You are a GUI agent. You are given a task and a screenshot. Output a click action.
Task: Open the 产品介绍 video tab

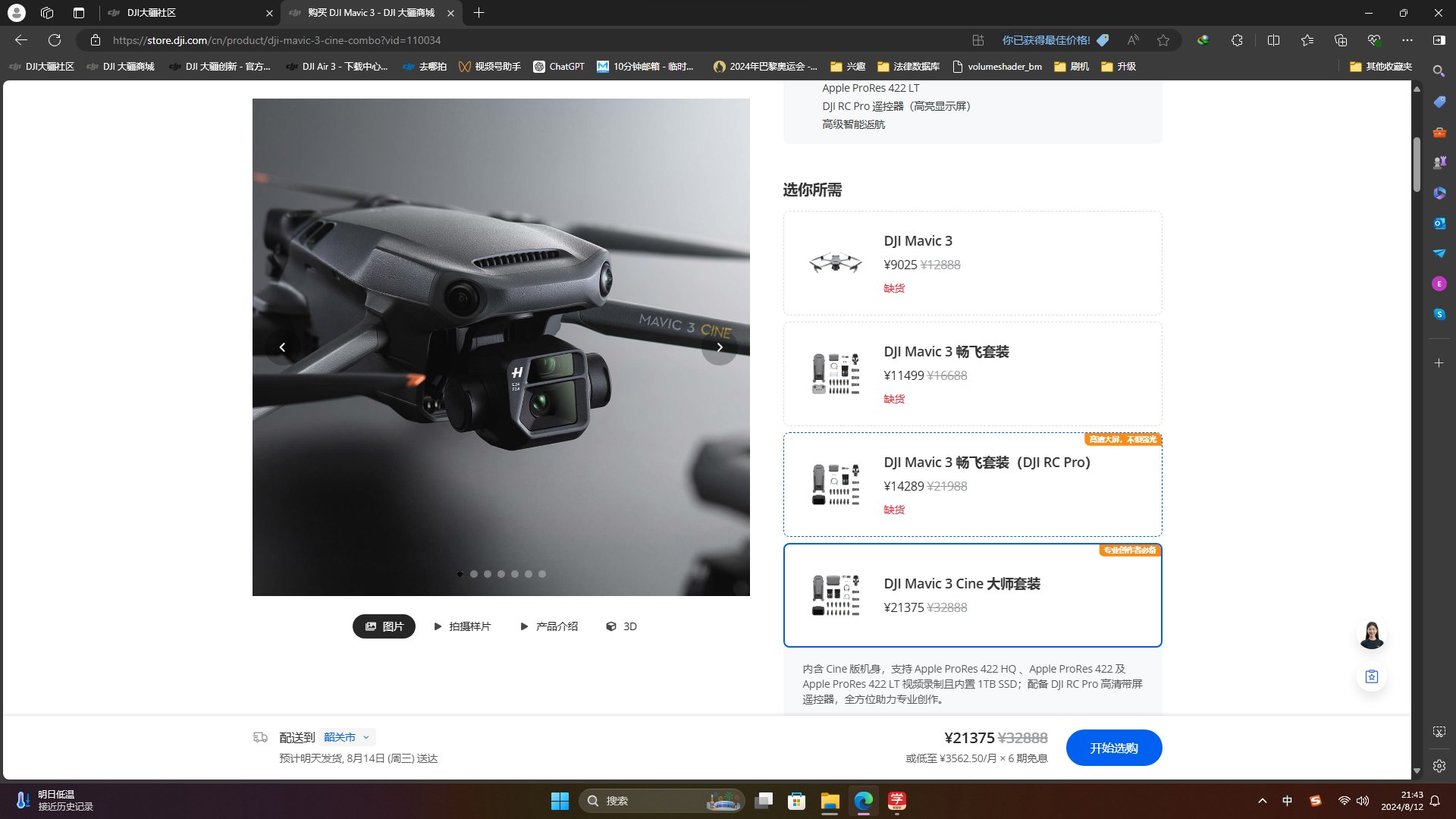coord(549,626)
